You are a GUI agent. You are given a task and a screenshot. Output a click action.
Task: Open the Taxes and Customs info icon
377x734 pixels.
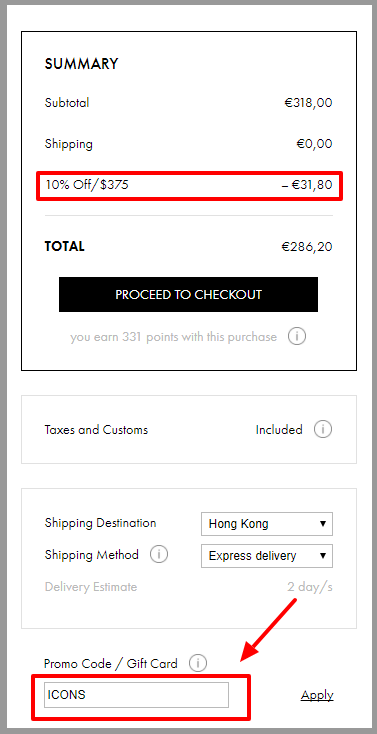tap(323, 429)
